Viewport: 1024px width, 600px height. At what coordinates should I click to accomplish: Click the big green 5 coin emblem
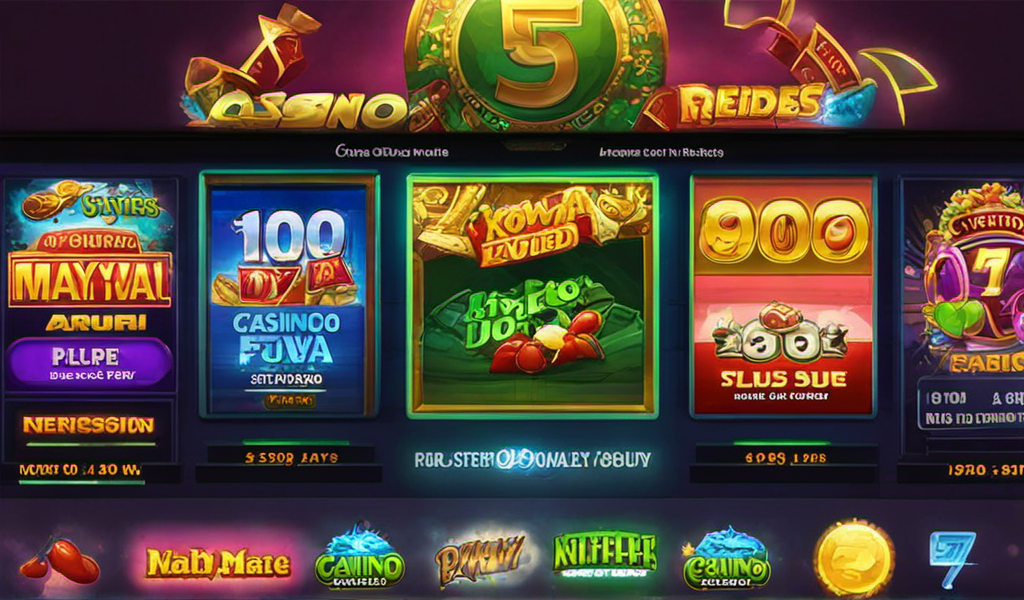[x=536, y=57]
